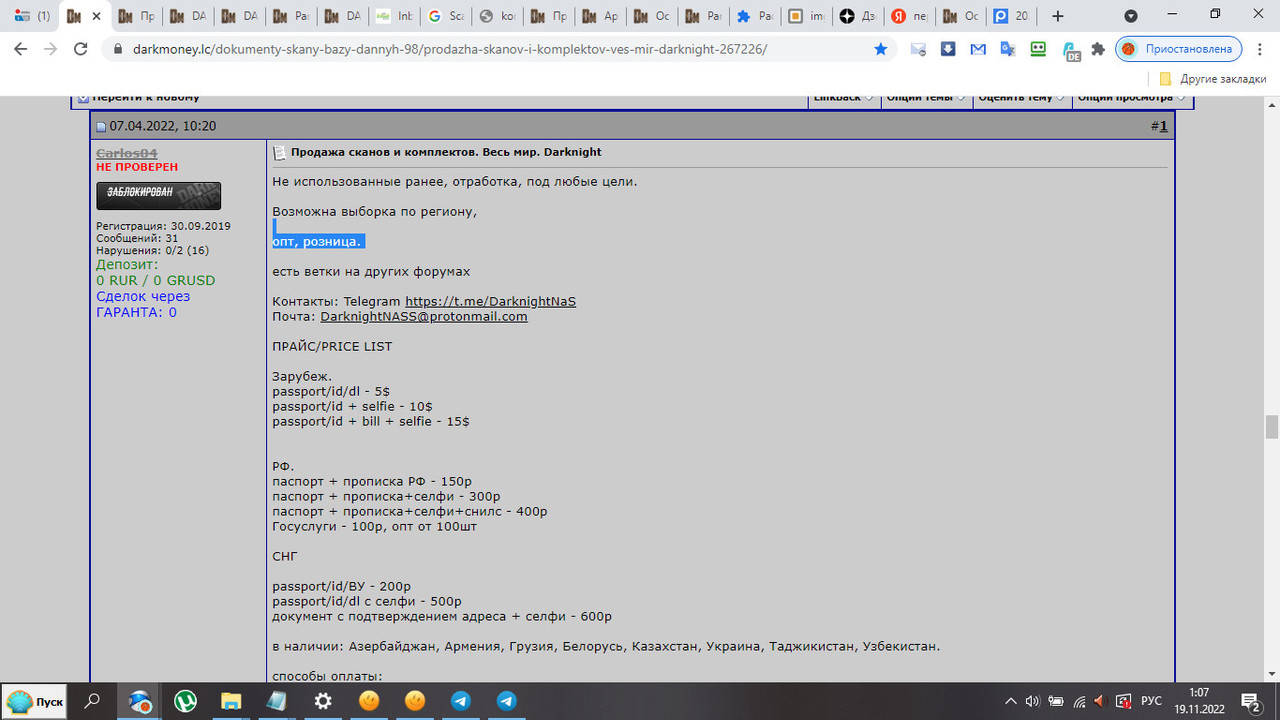Open the Chrome extensions puzzle icon
Image resolution: width=1280 pixels, height=720 pixels.
click(x=1098, y=48)
